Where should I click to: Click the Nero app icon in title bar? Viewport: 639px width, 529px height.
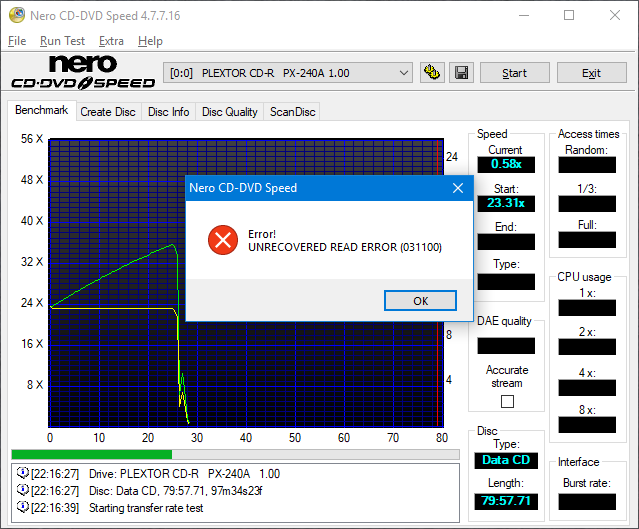pyautogui.click(x=17, y=15)
